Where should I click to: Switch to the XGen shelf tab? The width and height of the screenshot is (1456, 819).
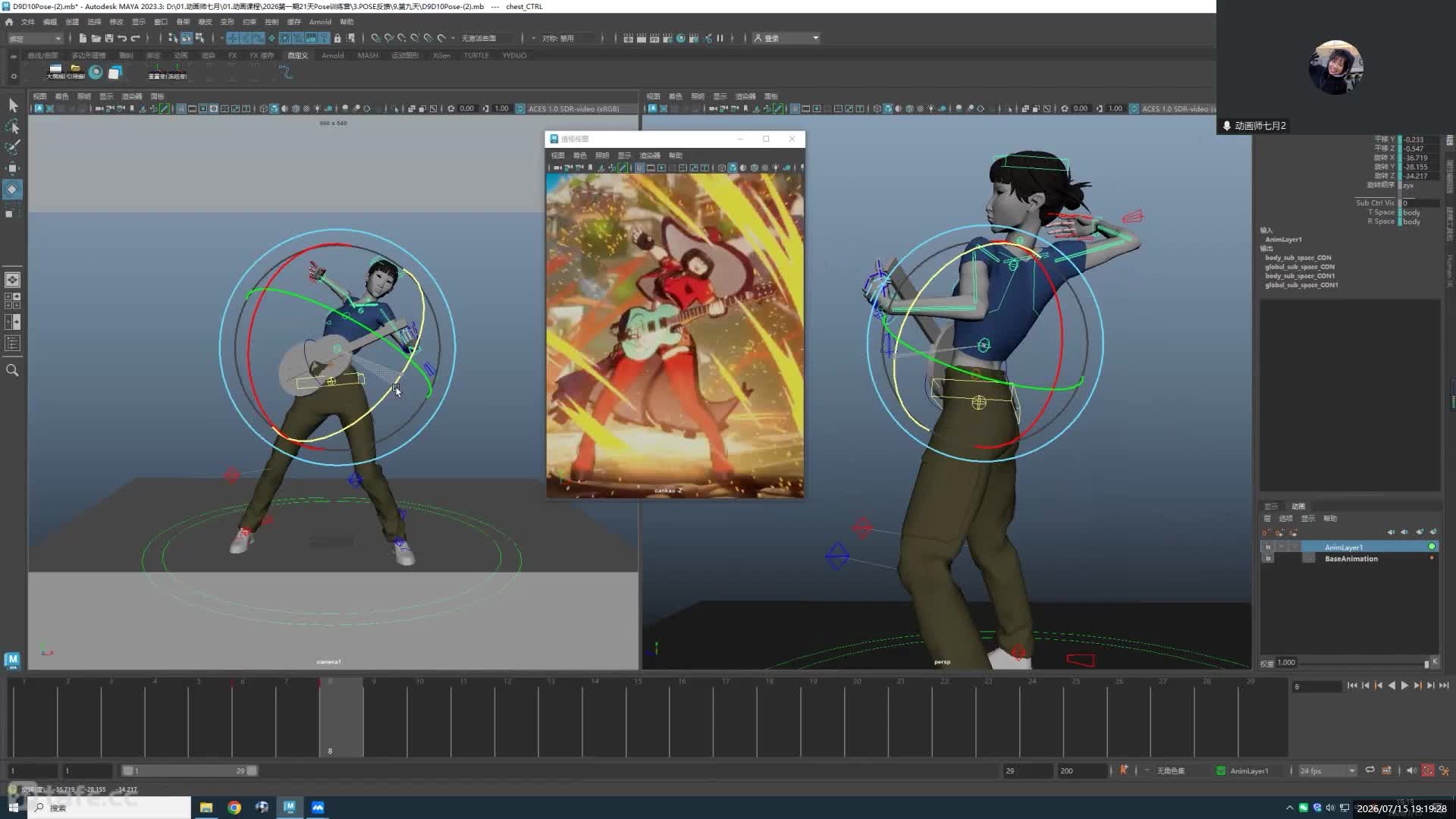441,55
